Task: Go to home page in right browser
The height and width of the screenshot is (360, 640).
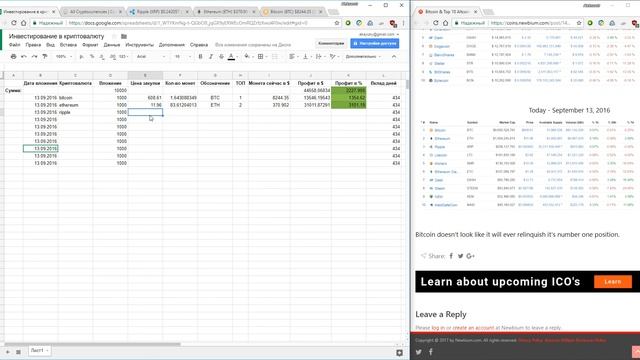Action: 445,23
